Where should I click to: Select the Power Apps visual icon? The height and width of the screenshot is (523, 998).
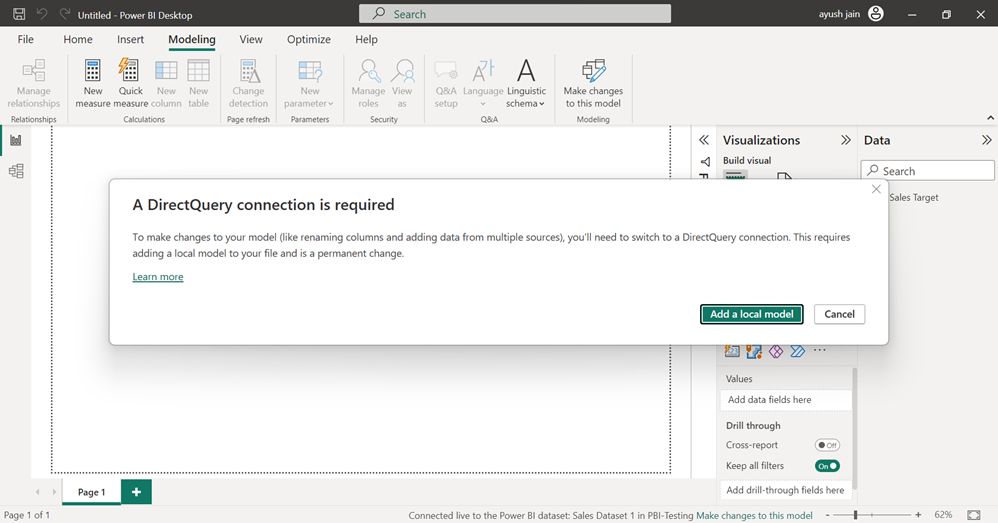(776, 351)
